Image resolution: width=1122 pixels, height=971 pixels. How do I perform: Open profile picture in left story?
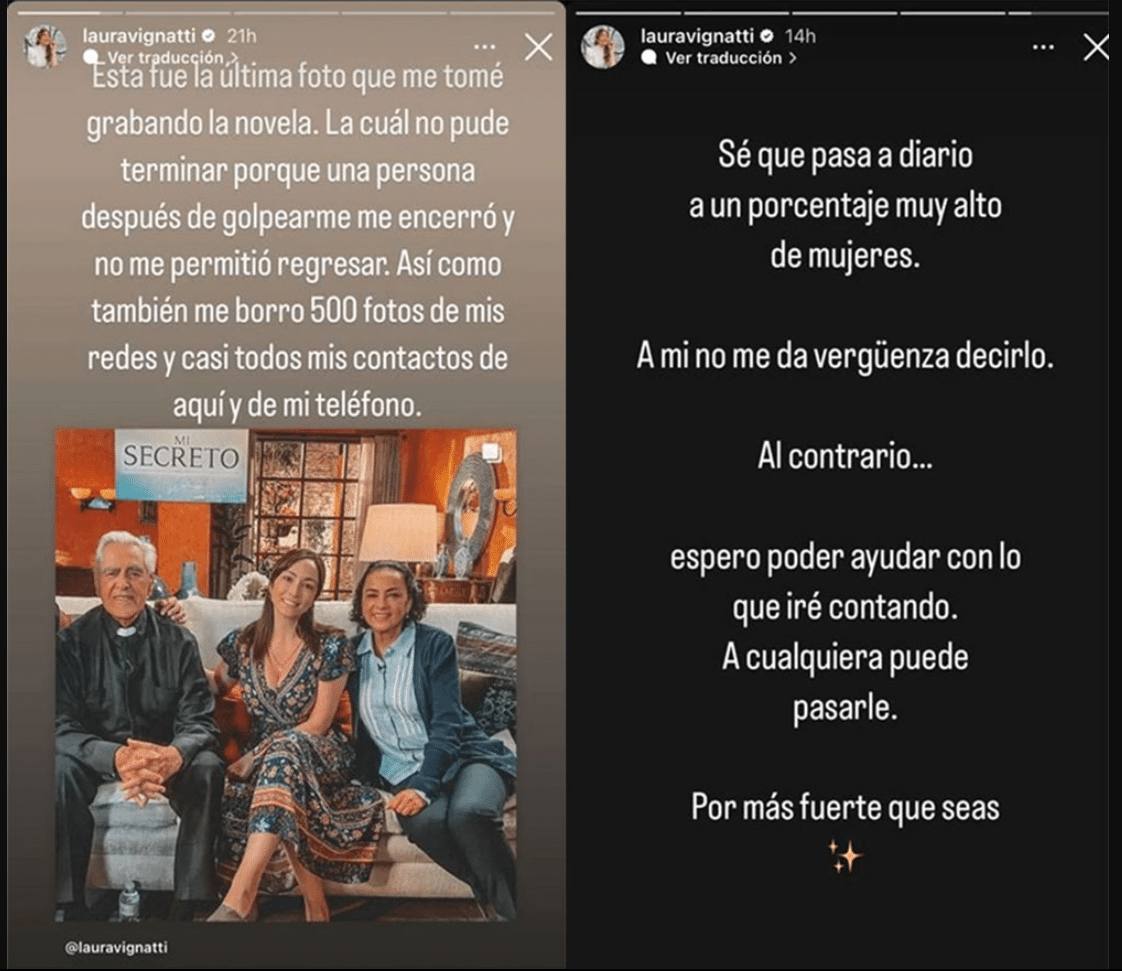[x=46, y=47]
